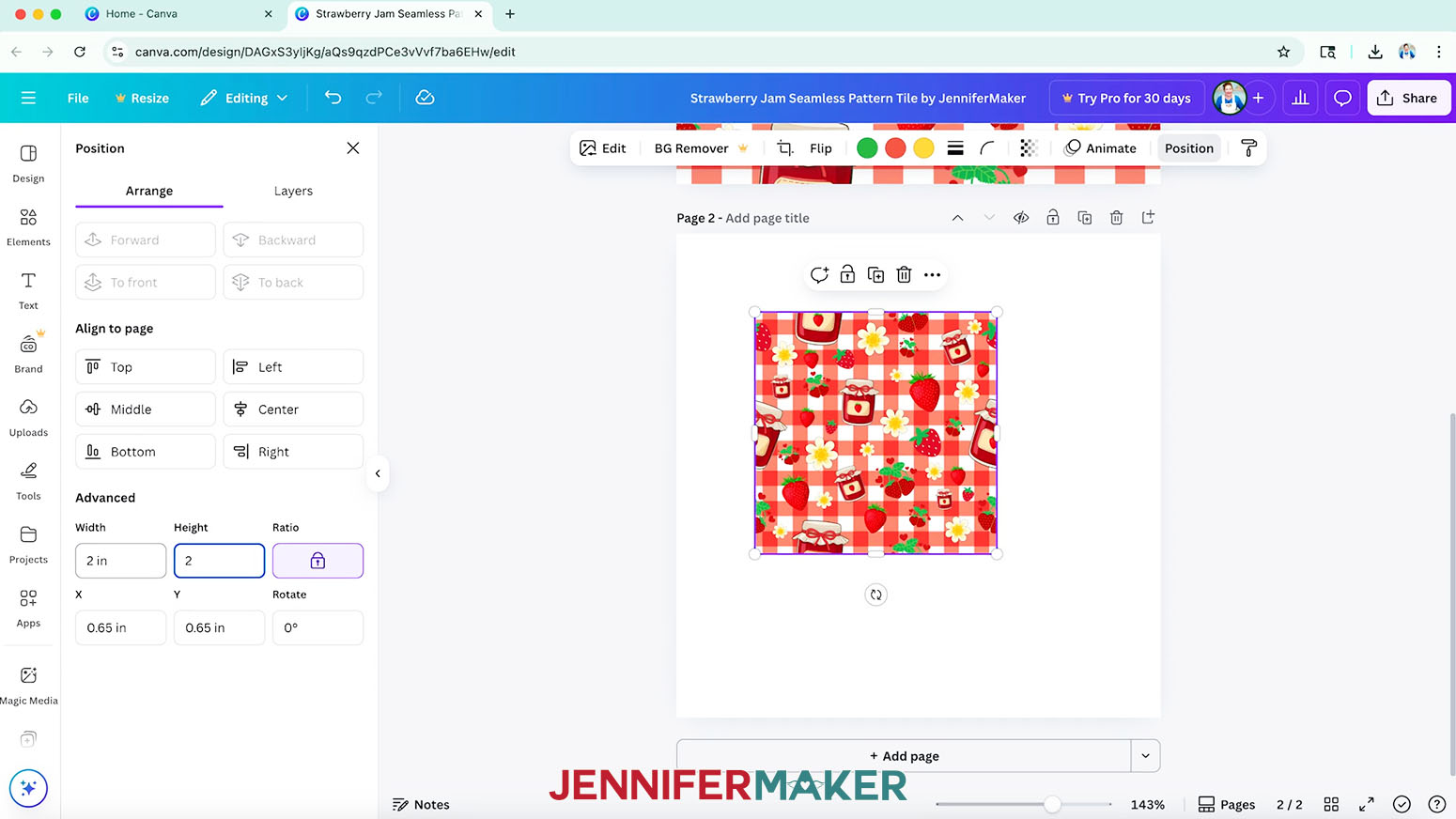Toggle grid view of pages
This screenshot has width=1456, height=819.
pyautogui.click(x=1331, y=804)
